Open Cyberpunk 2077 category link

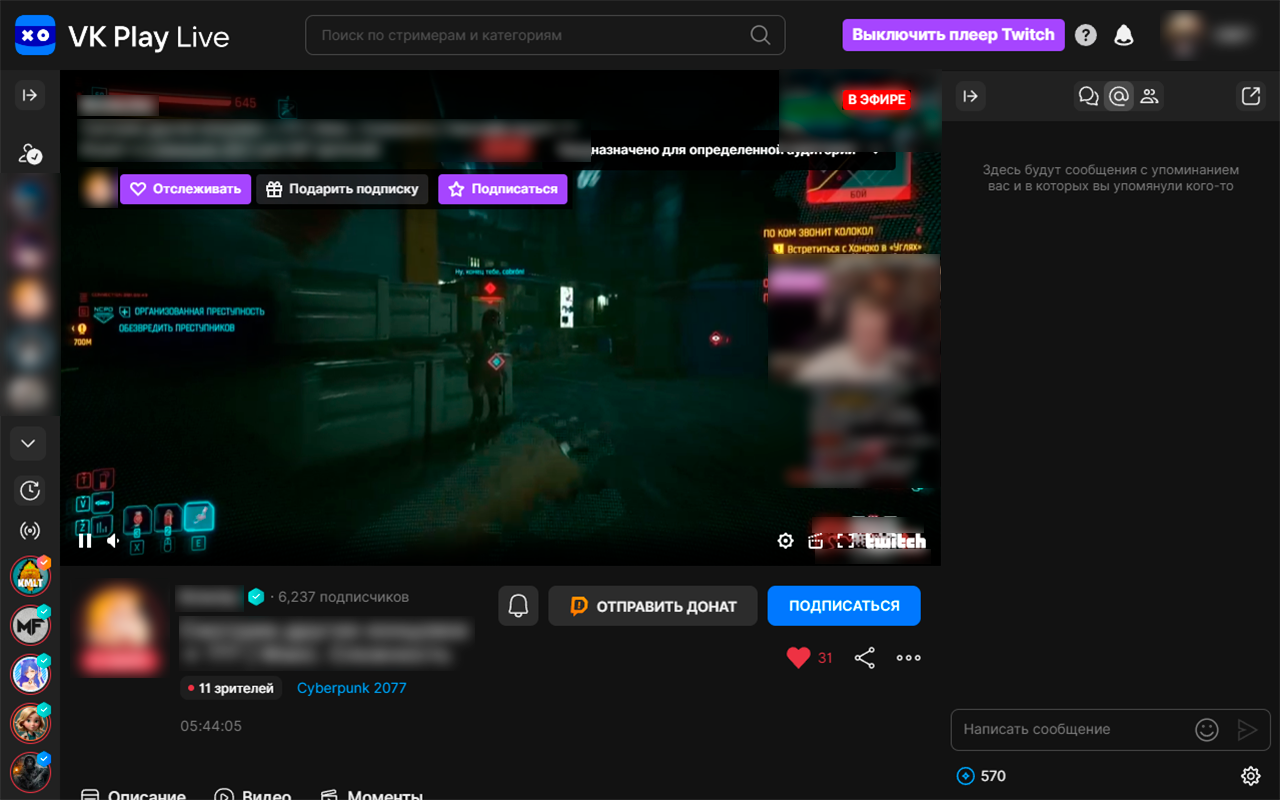pyautogui.click(x=352, y=688)
